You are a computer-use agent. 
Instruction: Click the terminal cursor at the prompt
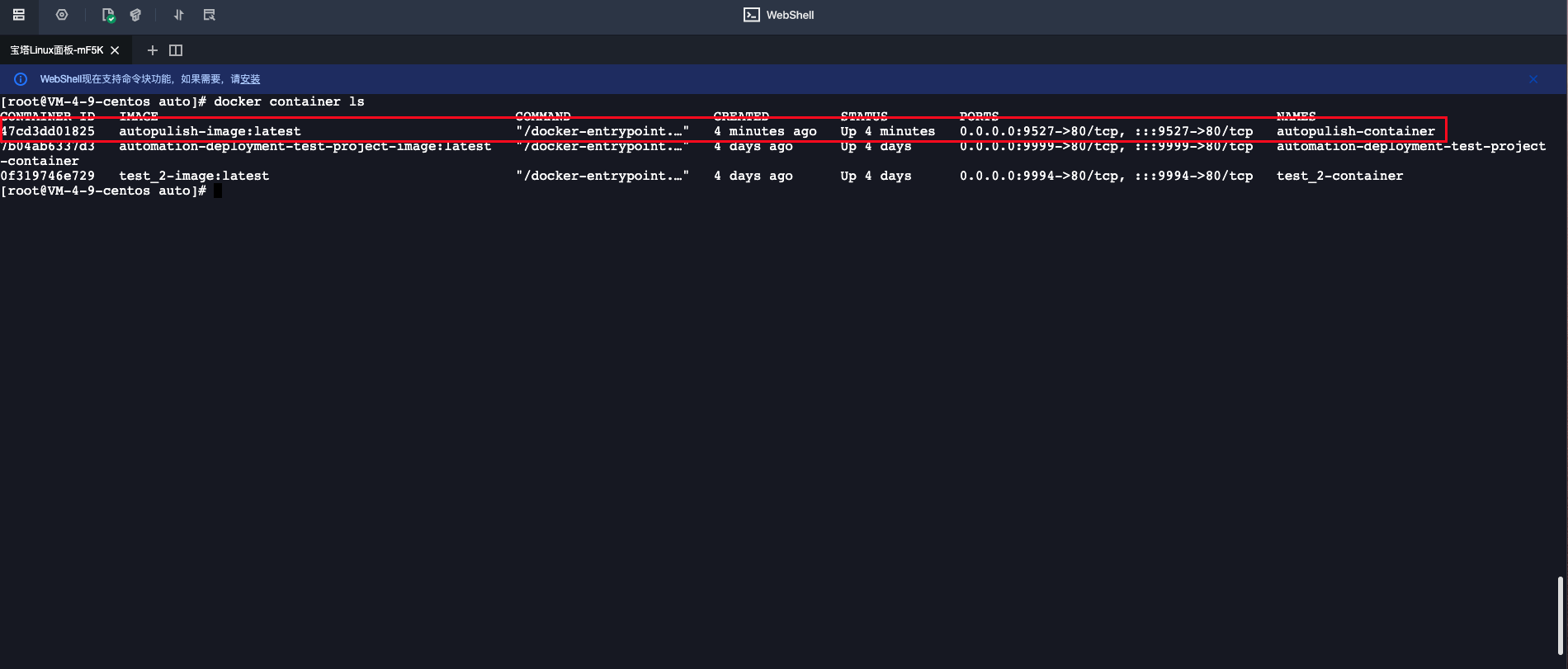pos(218,191)
